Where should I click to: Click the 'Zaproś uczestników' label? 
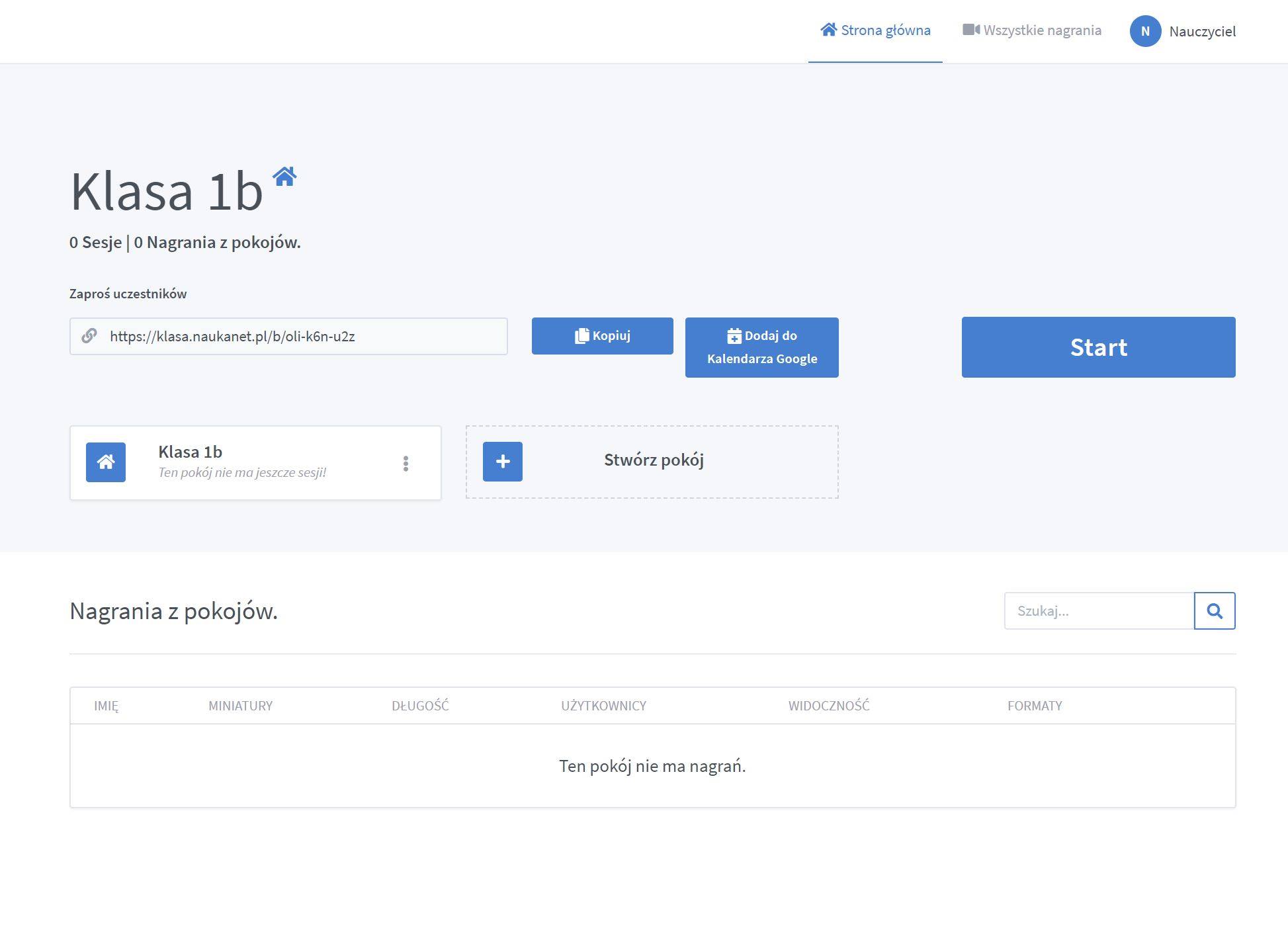[128, 294]
